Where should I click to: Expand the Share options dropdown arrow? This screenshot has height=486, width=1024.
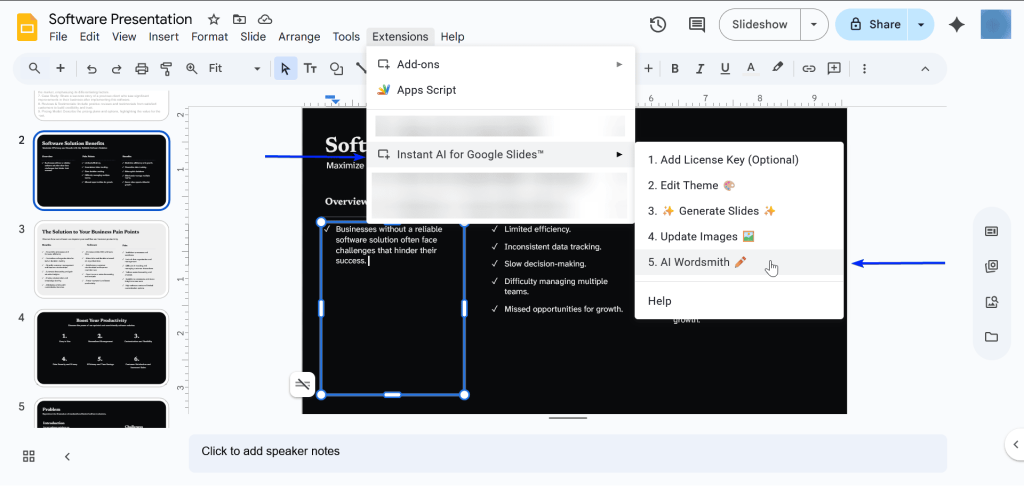pos(920,25)
